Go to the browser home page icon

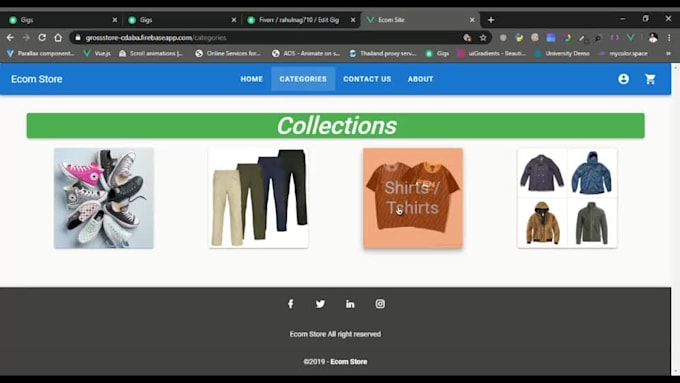(58, 38)
